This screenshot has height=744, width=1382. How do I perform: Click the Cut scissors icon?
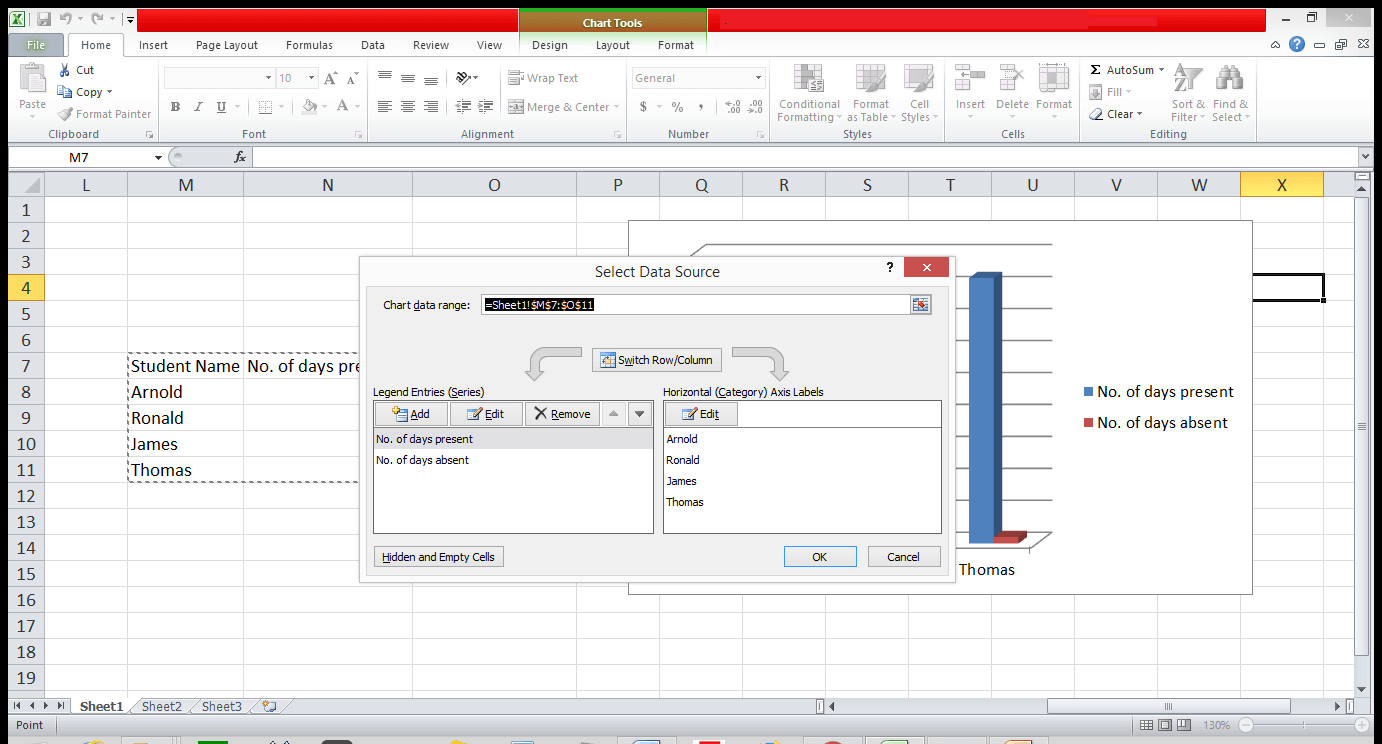coord(65,70)
